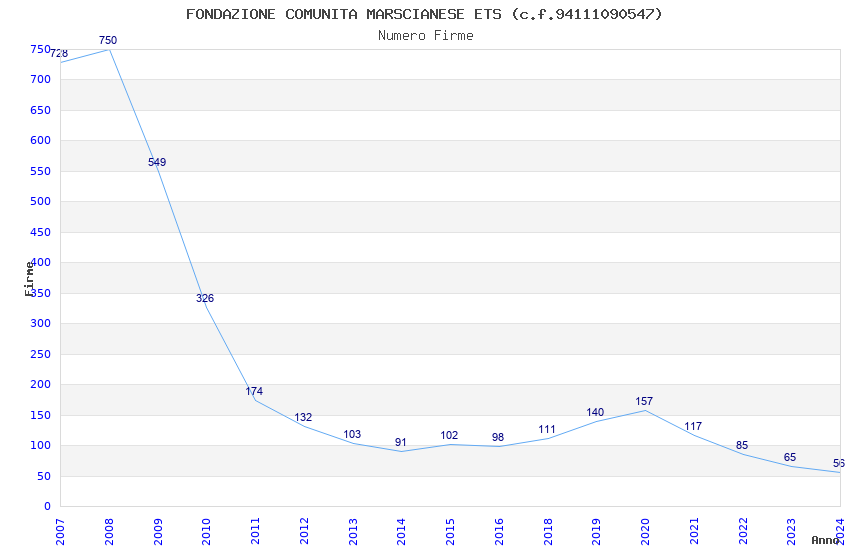
Task: Click the x-axis year 2016
Action: tap(499, 532)
